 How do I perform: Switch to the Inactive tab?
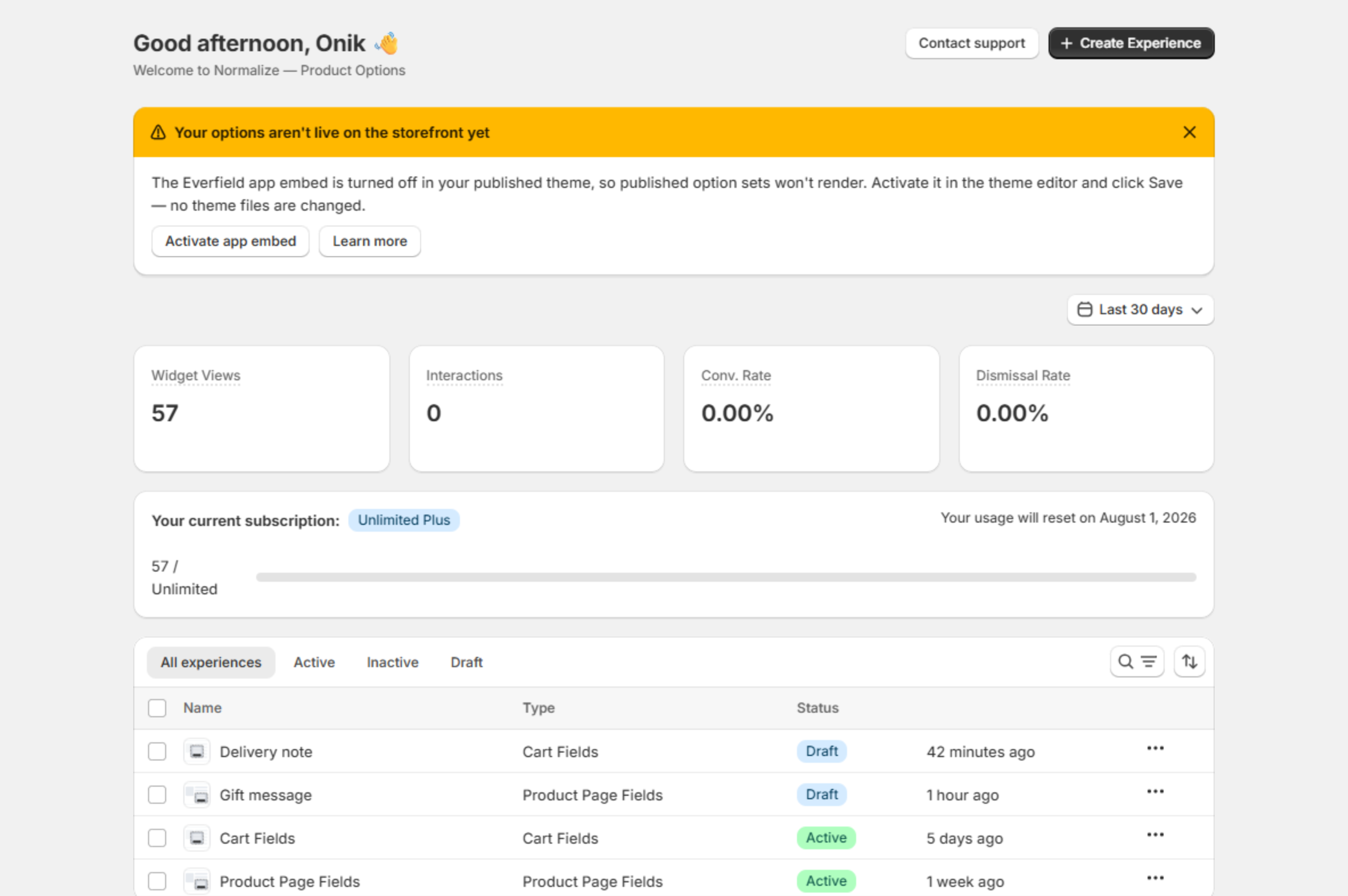click(393, 662)
